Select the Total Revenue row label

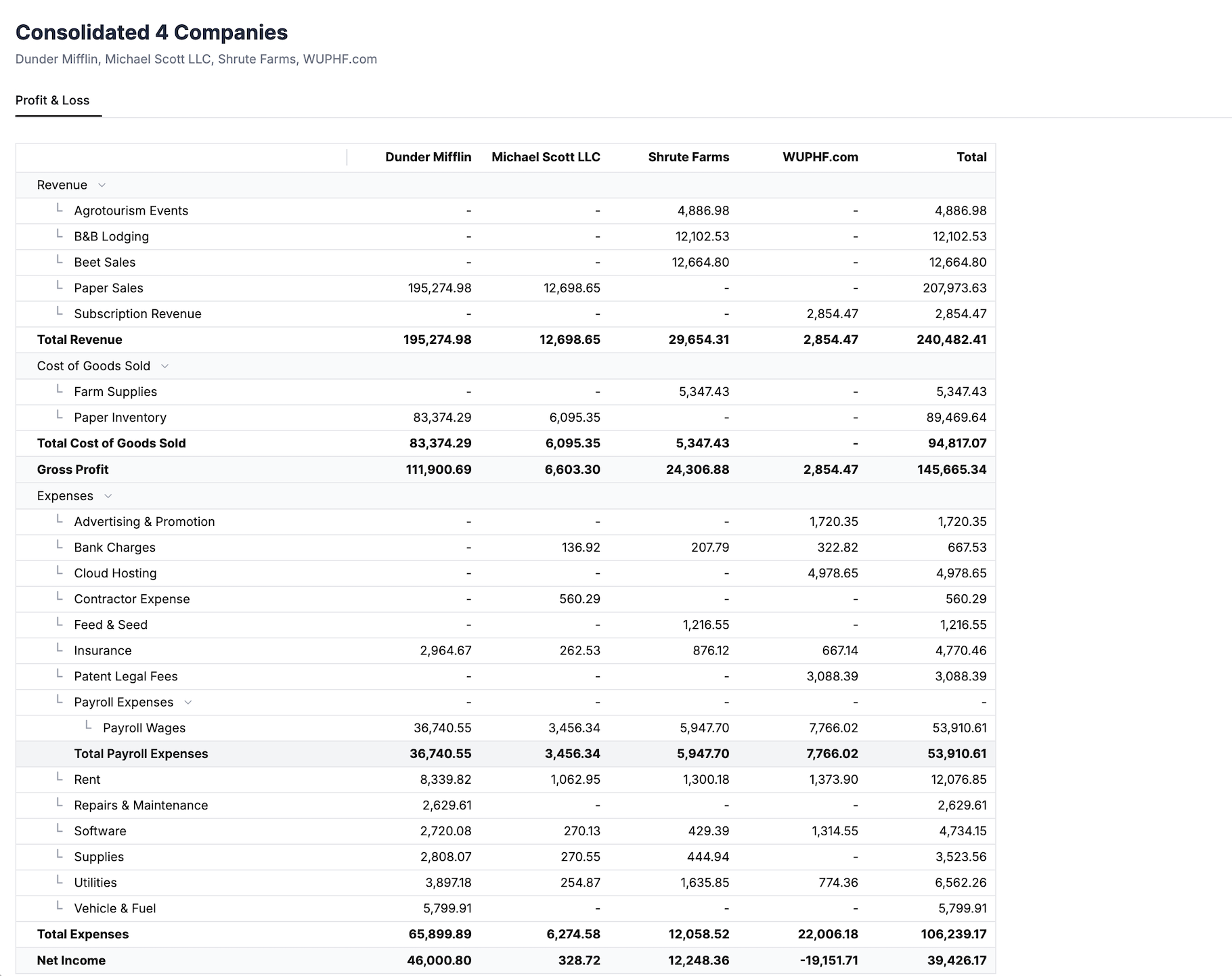(80, 340)
